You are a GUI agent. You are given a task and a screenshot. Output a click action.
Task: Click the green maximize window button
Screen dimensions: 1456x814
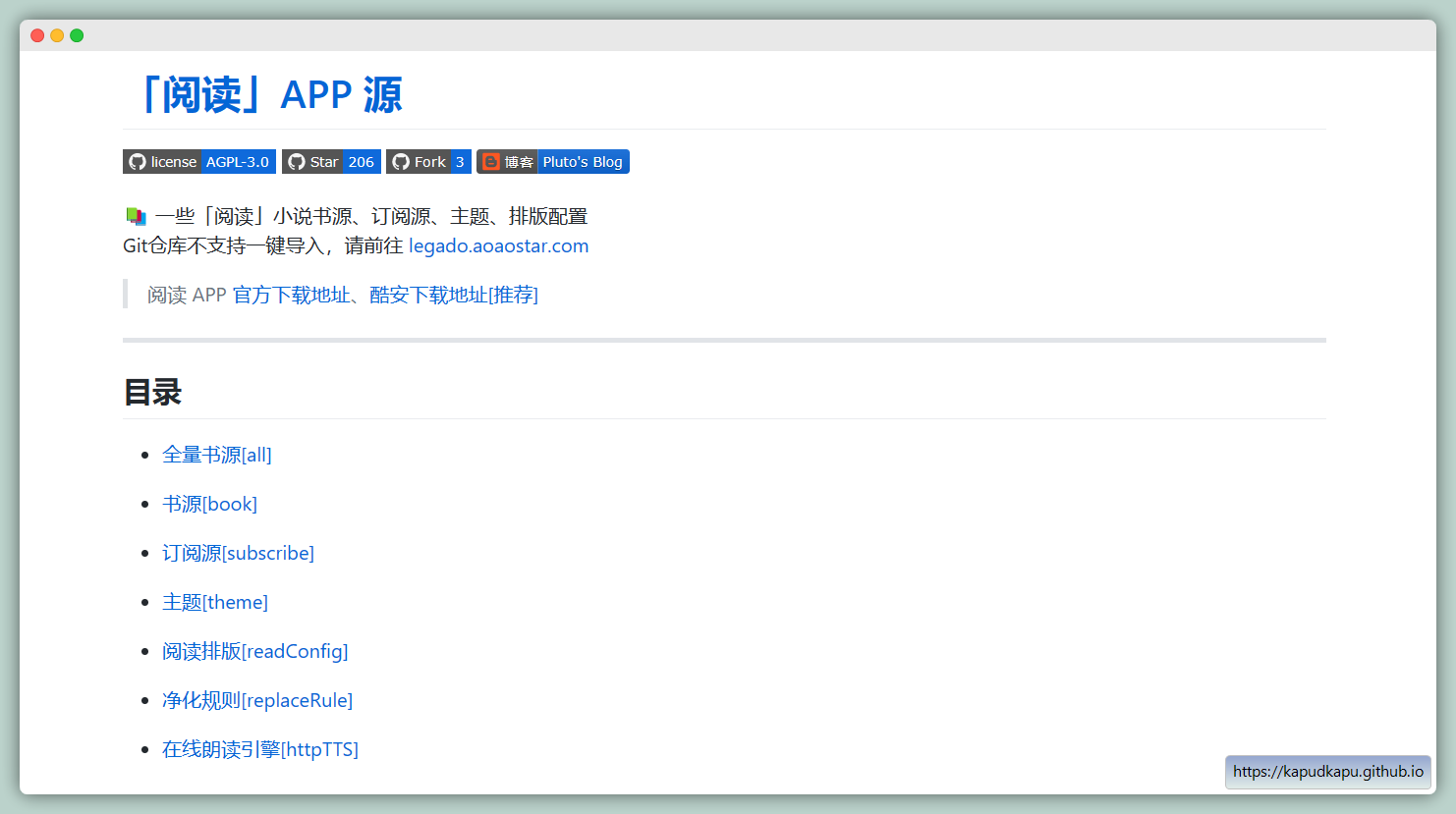click(77, 35)
